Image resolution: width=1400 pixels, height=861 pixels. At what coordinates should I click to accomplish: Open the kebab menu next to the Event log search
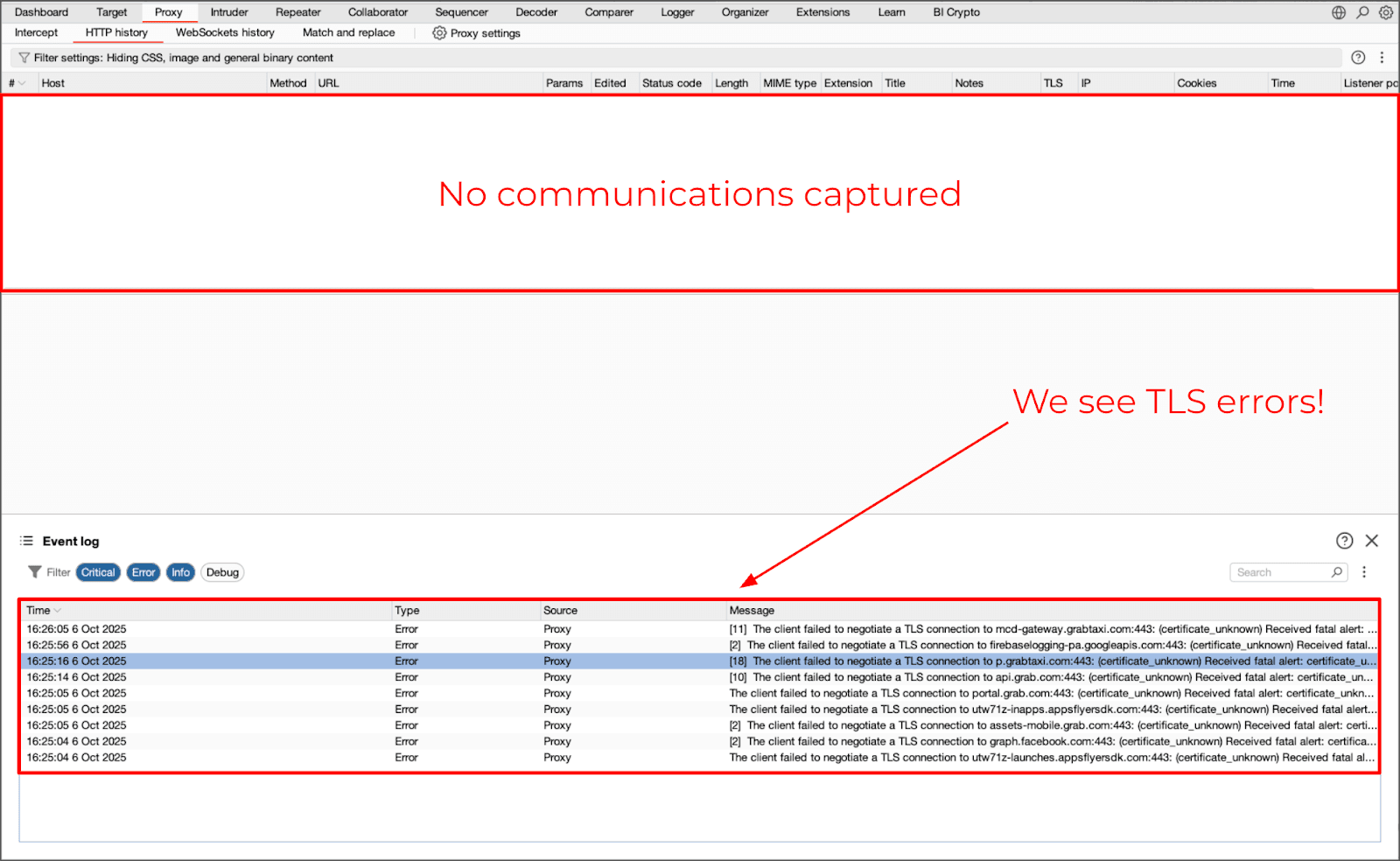click(x=1365, y=572)
